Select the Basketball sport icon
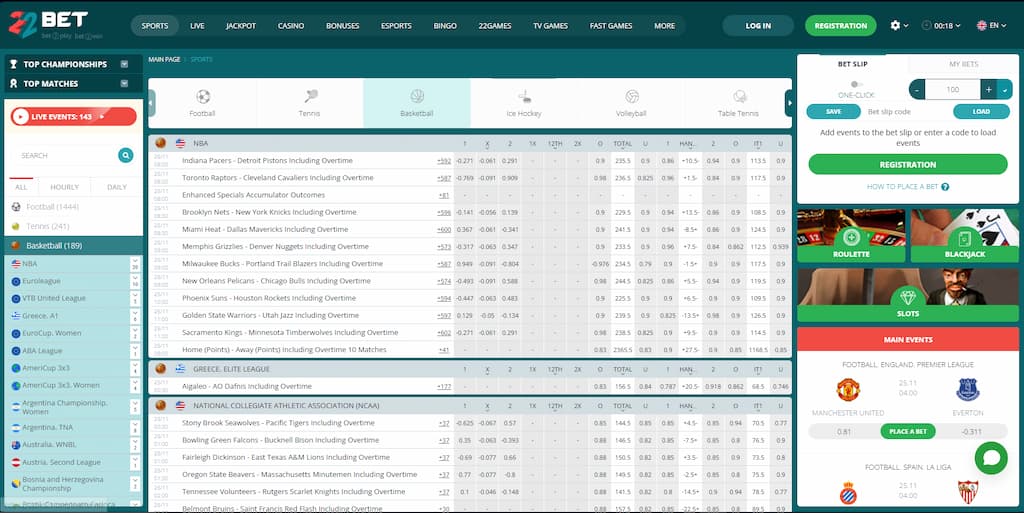This screenshot has height=513, width=1024. point(417,97)
